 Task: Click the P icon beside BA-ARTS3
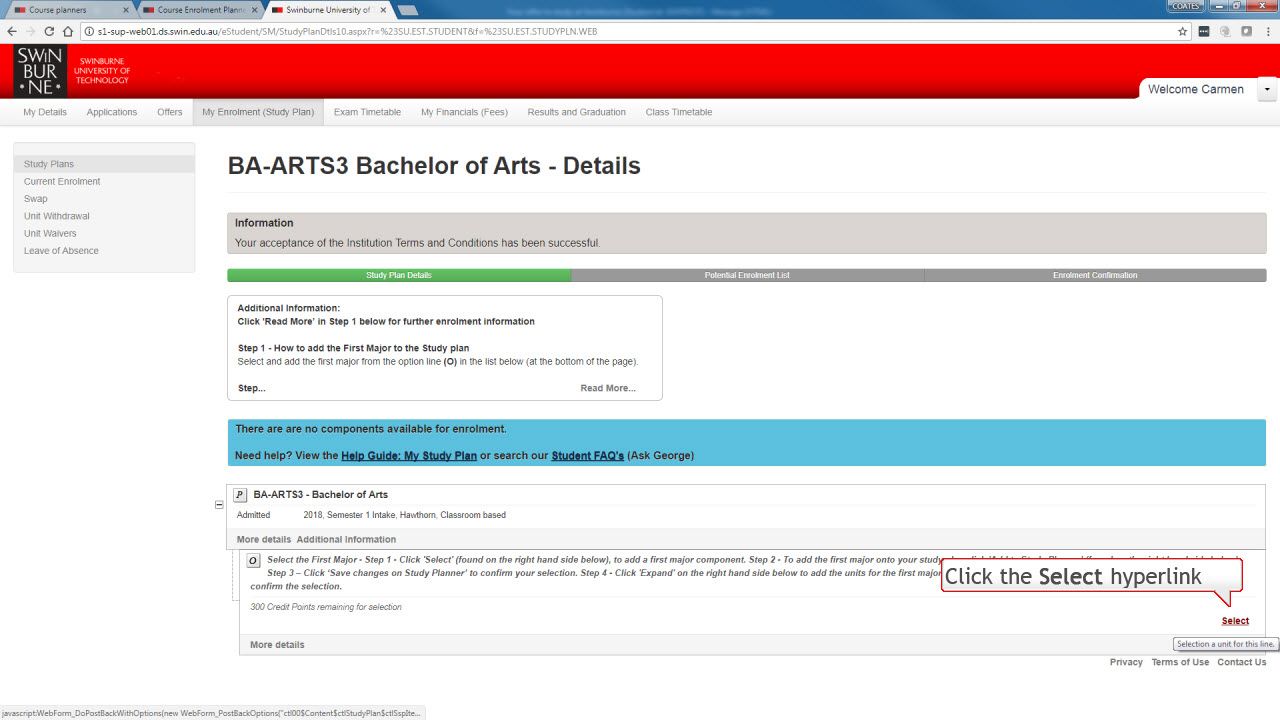[x=240, y=495]
